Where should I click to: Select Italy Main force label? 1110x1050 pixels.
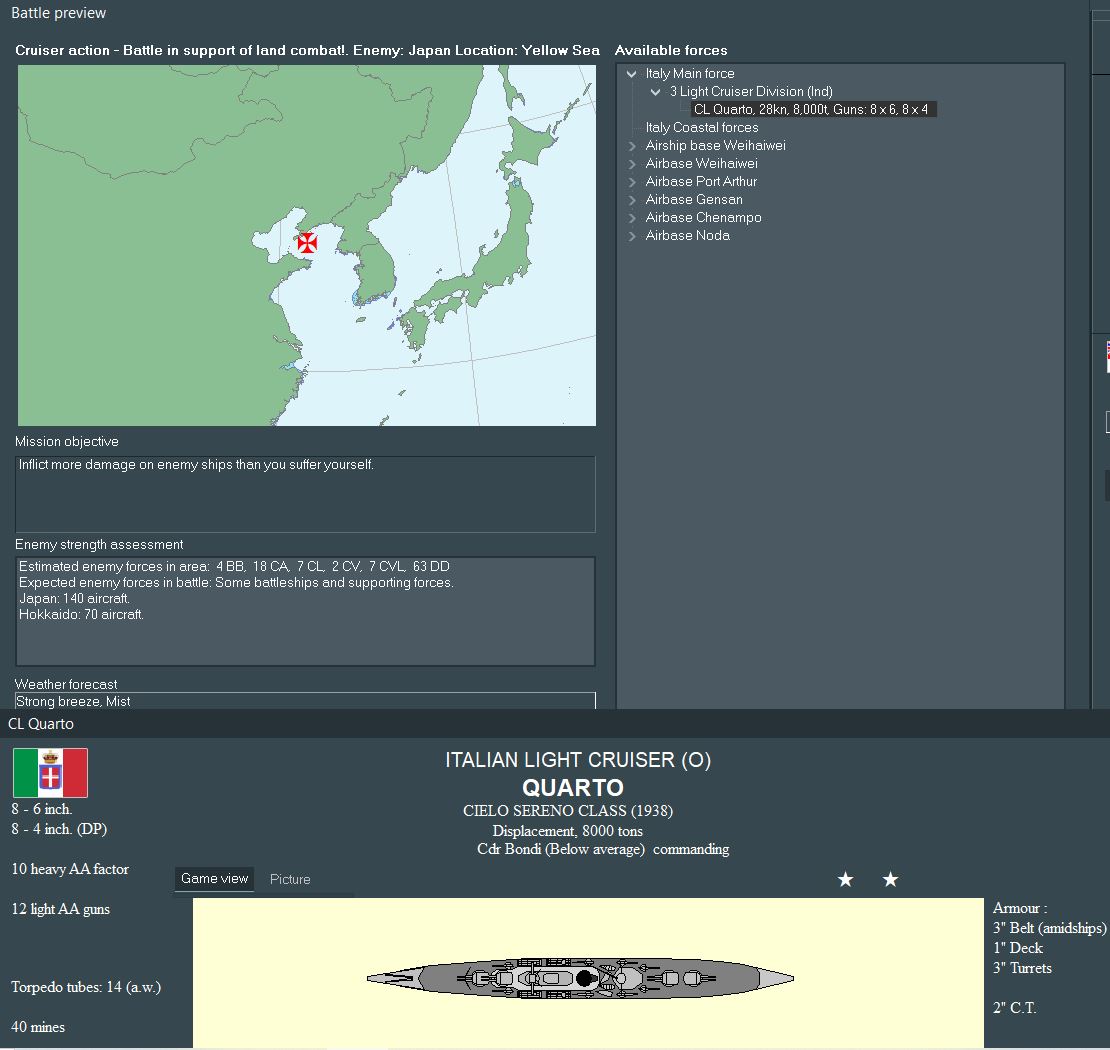coord(690,74)
